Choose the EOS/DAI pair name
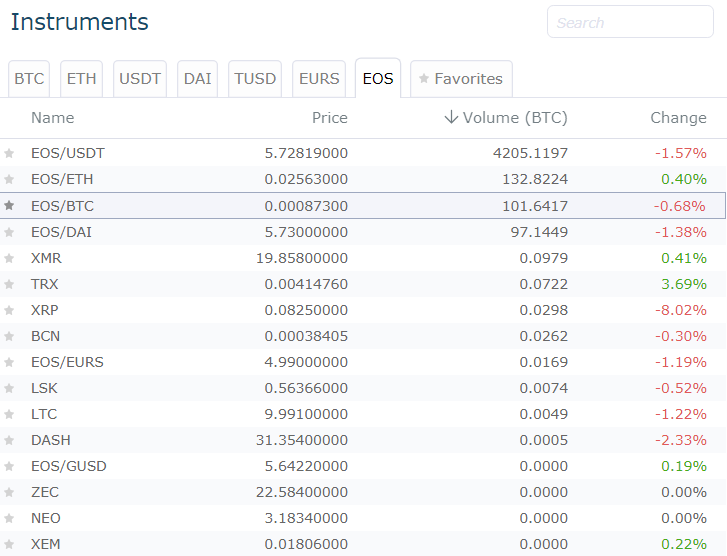 point(61,232)
